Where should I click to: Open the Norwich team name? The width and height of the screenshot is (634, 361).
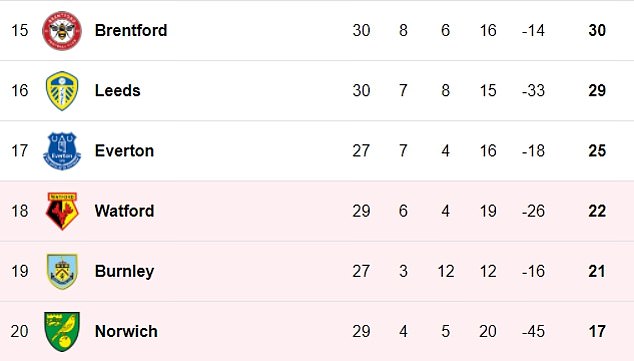click(126, 331)
